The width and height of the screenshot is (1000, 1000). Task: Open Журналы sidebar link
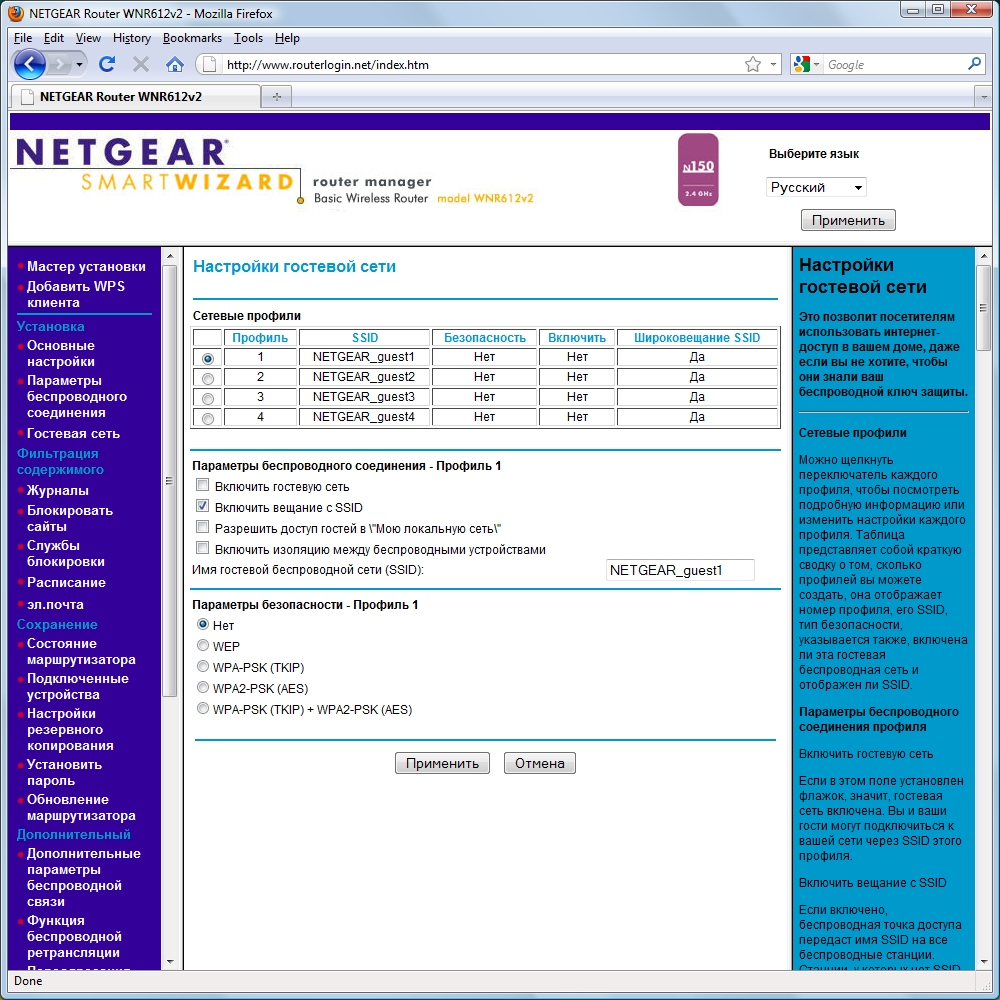pyautogui.click(x=57, y=490)
